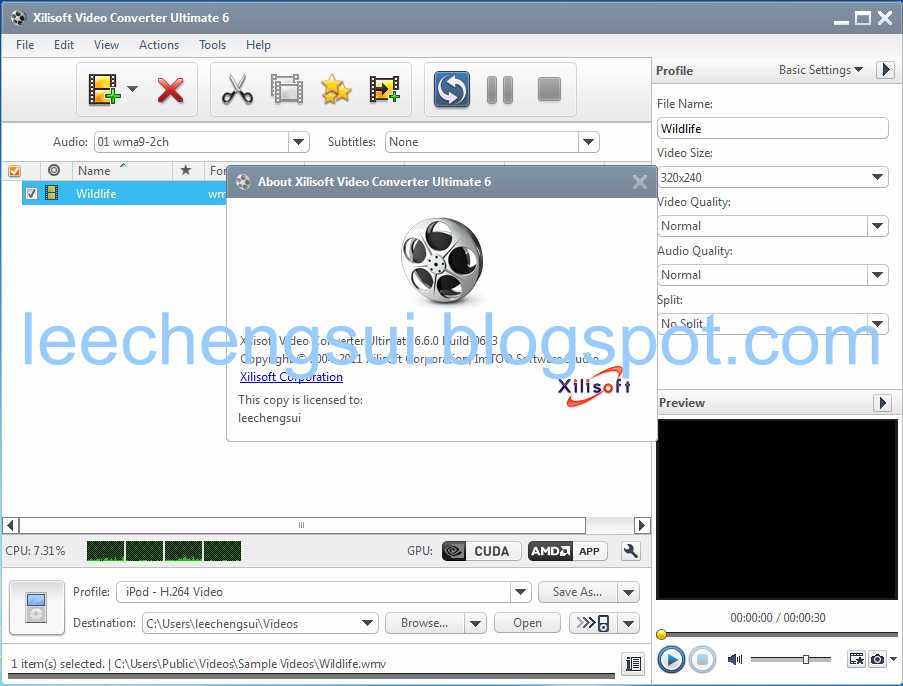Viewport: 903px width, 686px height.
Task: Click the Open destination button
Action: [527, 623]
